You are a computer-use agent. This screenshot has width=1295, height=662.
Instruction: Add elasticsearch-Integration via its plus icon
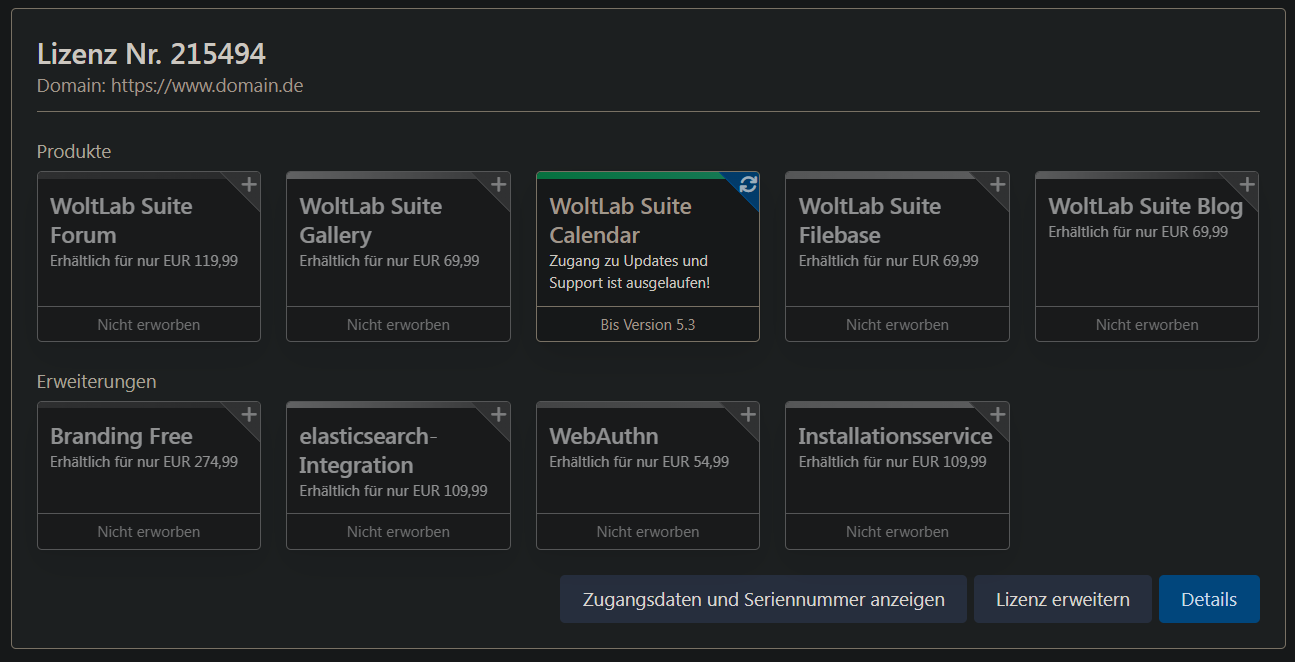(x=498, y=415)
